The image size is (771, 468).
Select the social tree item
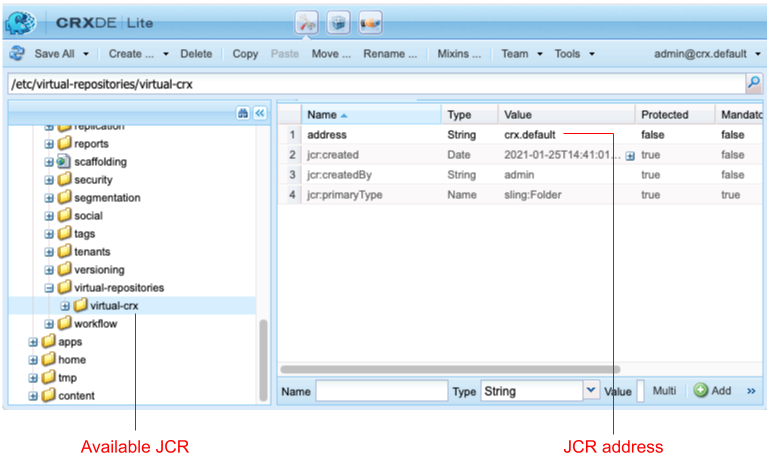[89, 215]
